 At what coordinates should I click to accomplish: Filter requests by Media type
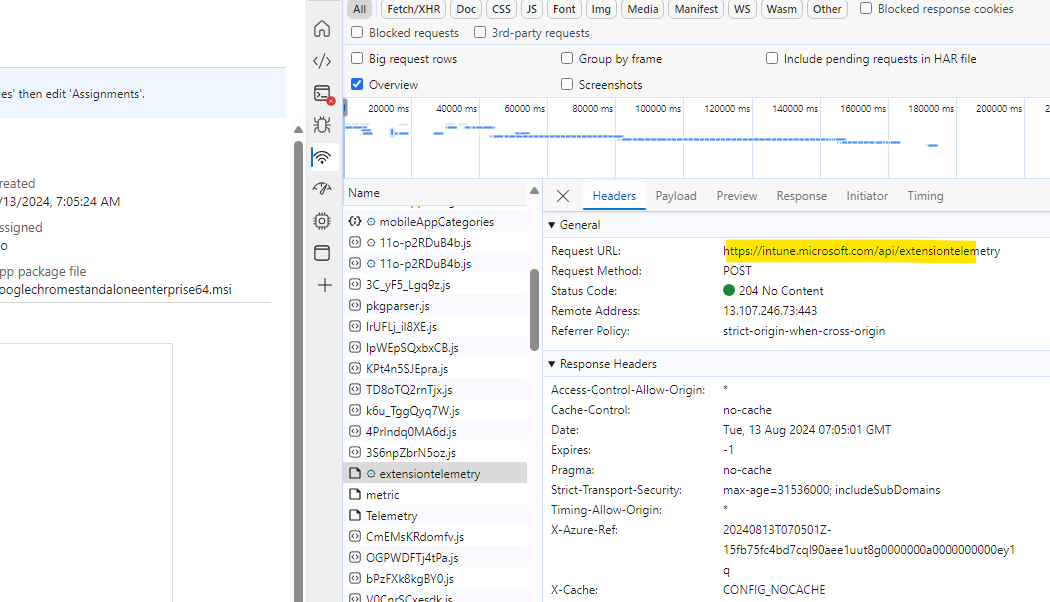[x=643, y=9]
